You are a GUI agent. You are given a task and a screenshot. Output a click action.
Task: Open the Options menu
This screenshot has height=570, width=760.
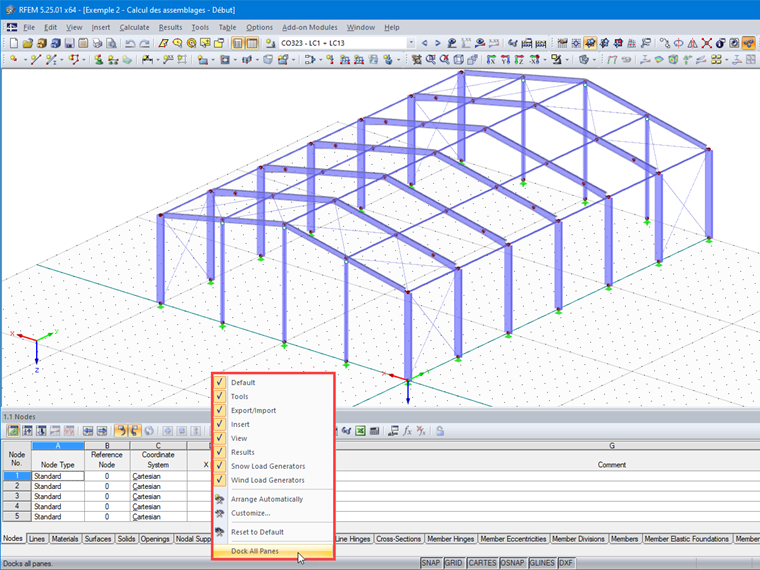pos(259,28)
